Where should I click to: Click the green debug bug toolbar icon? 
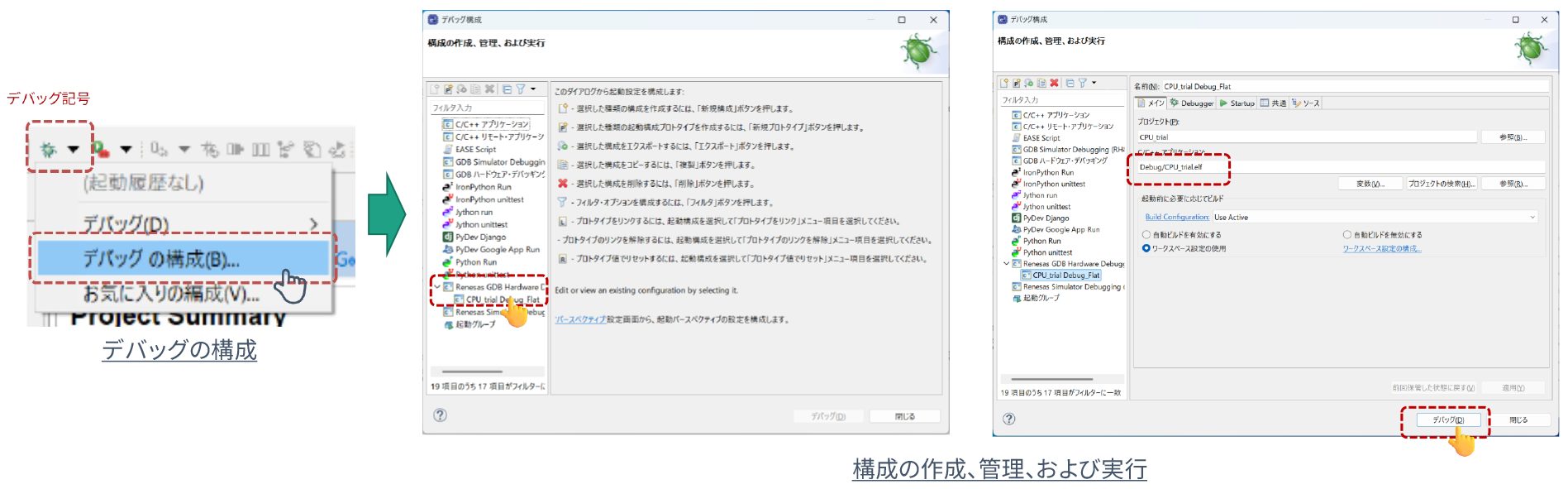pos(49,150)
